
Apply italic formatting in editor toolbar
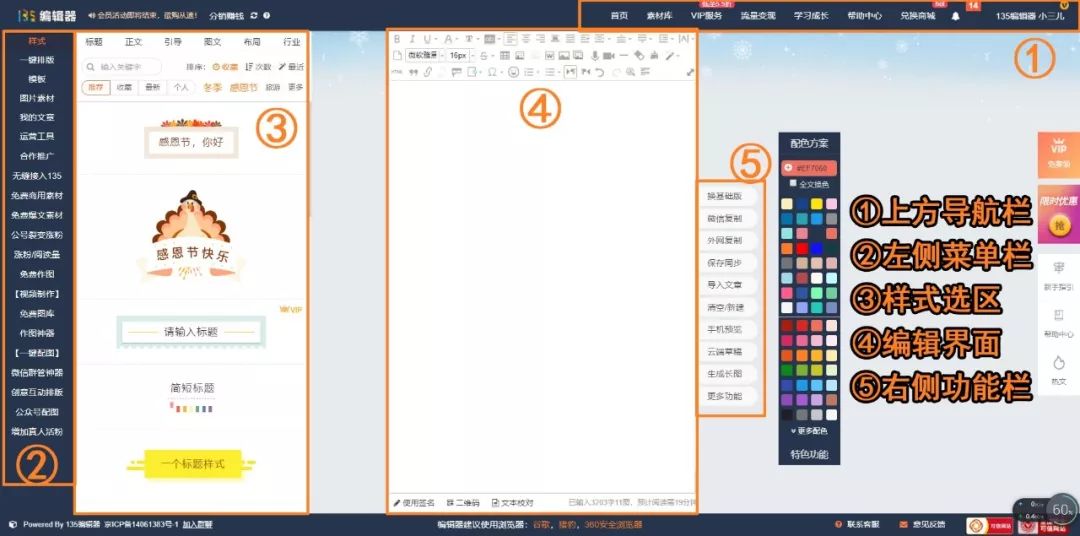[413, 39]
